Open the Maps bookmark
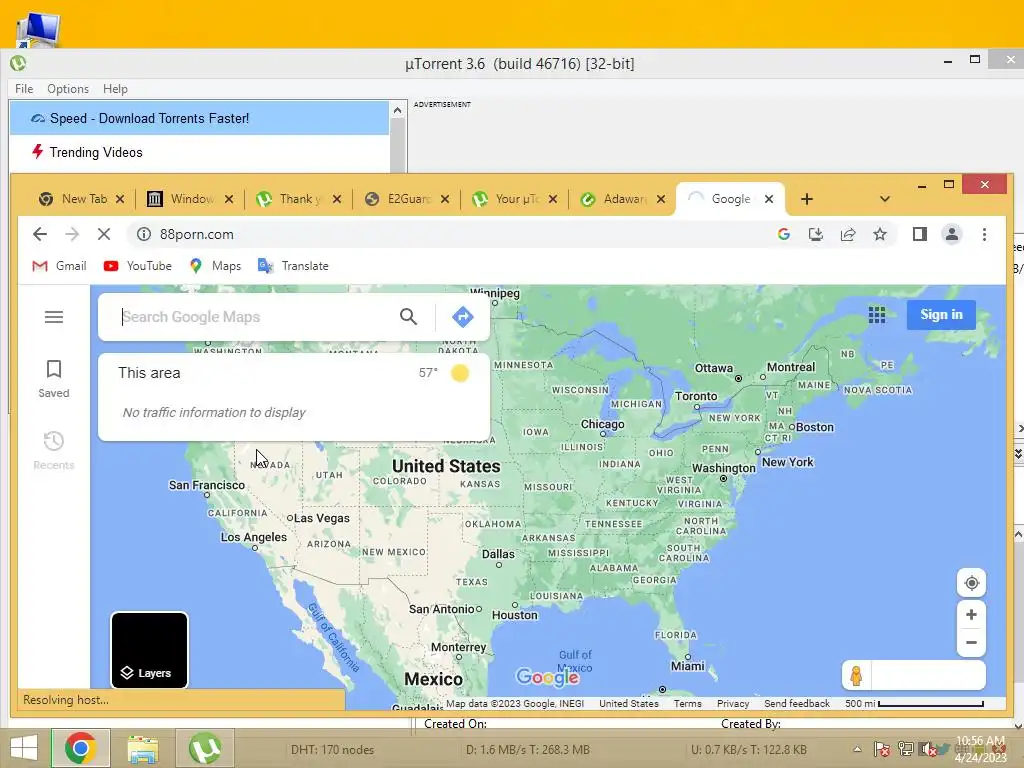This screenshot has height=768, width=1024. 216,266
